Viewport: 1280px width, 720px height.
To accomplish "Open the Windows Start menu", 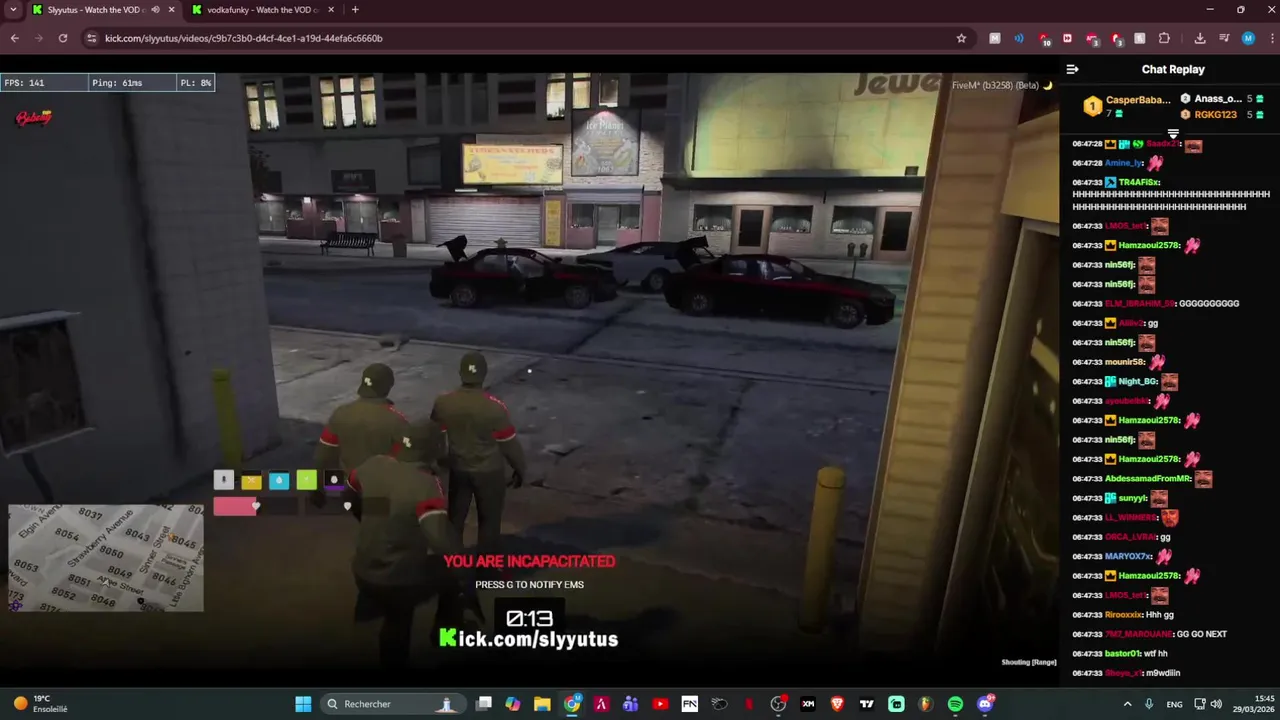I will pos(303,704).
